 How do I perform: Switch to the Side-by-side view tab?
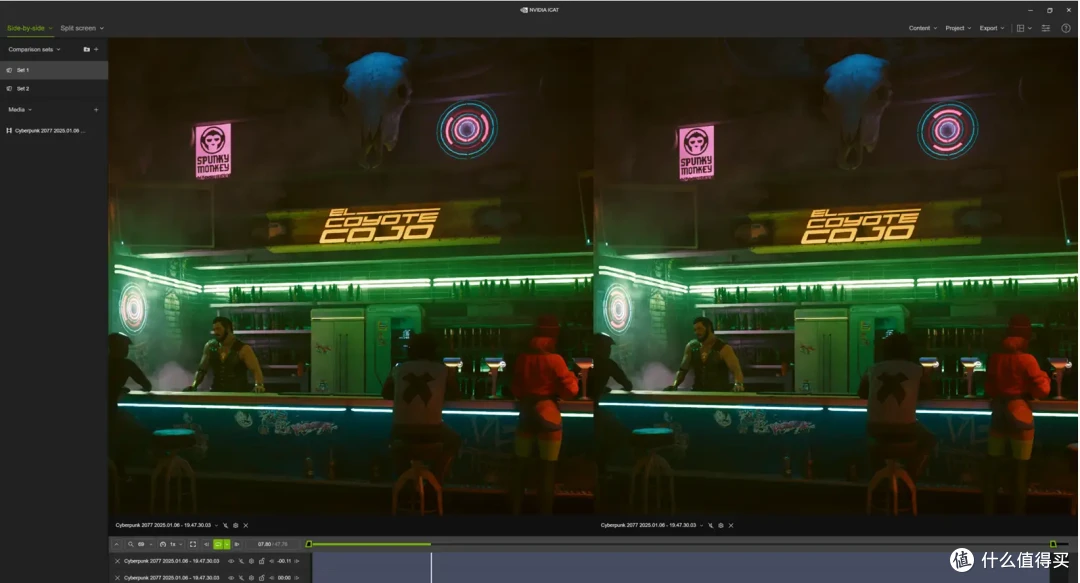click(x=29, y=28)
